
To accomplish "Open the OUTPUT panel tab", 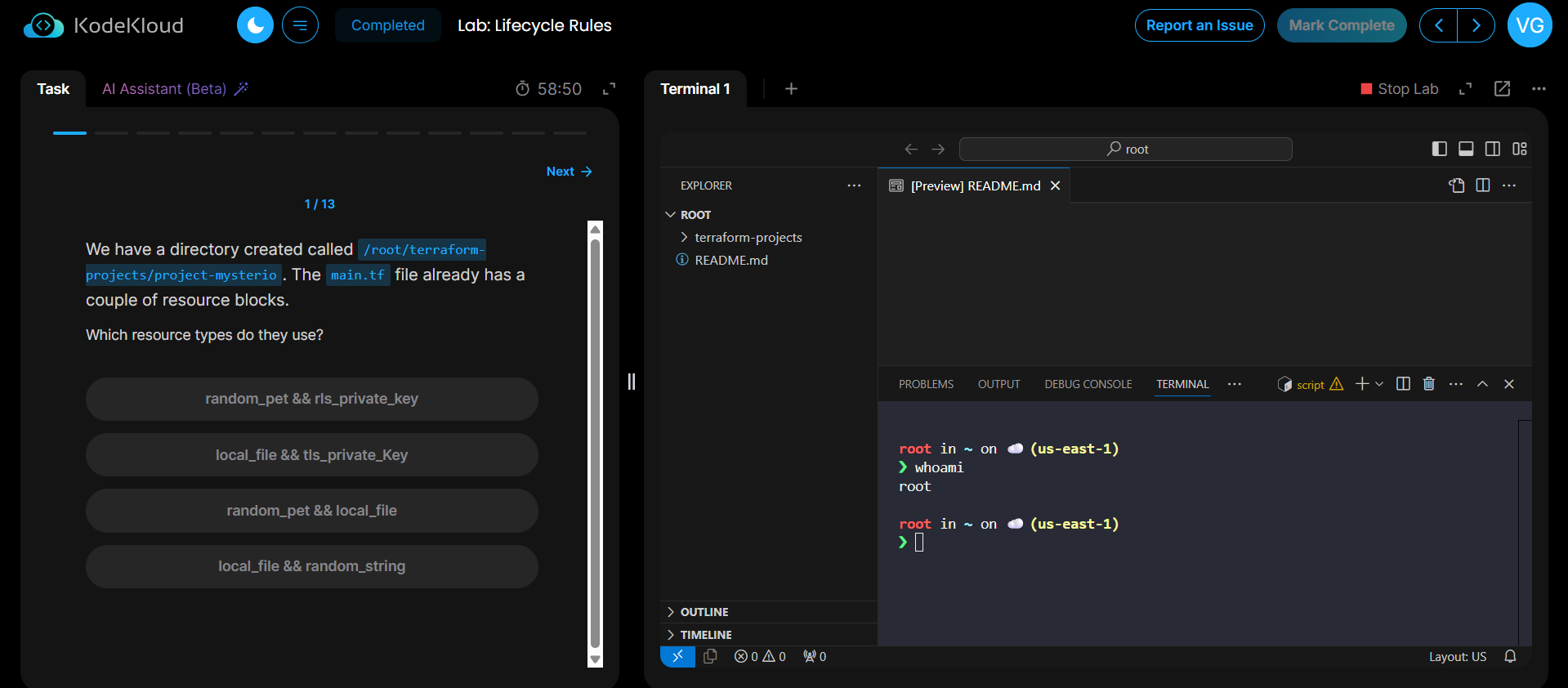I will 998,384.
